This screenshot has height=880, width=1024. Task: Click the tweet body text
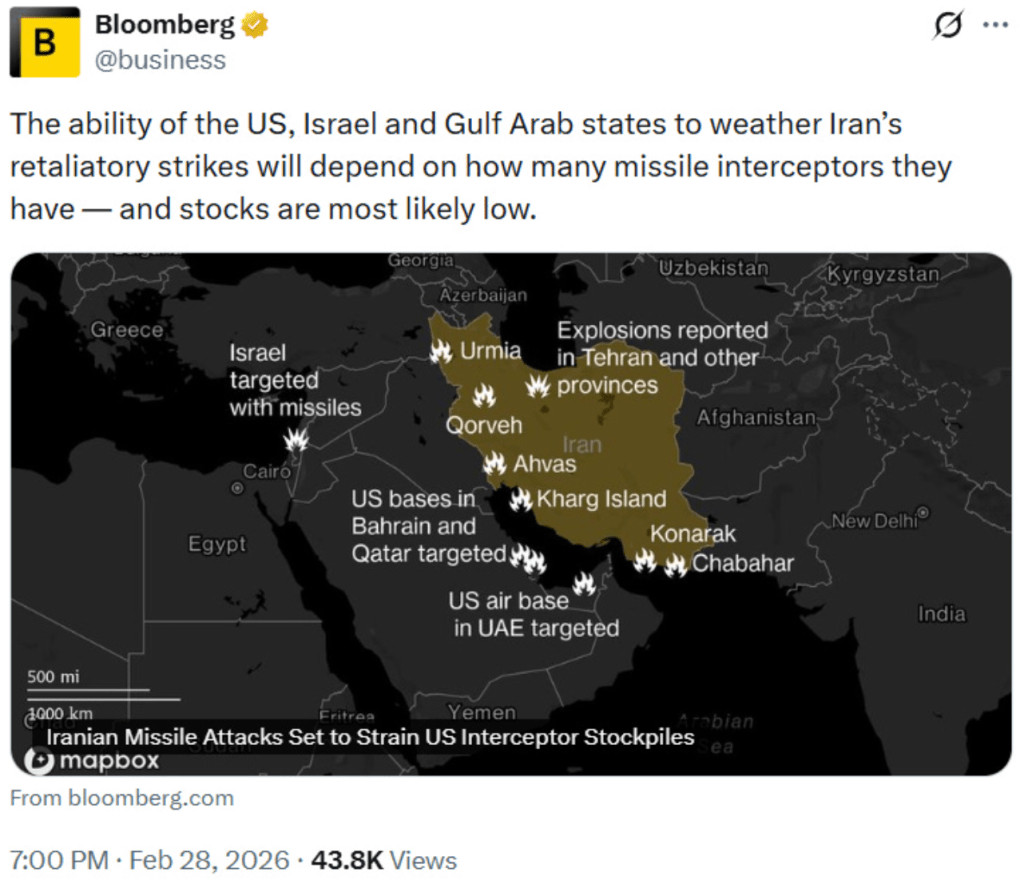pos(480,167)
